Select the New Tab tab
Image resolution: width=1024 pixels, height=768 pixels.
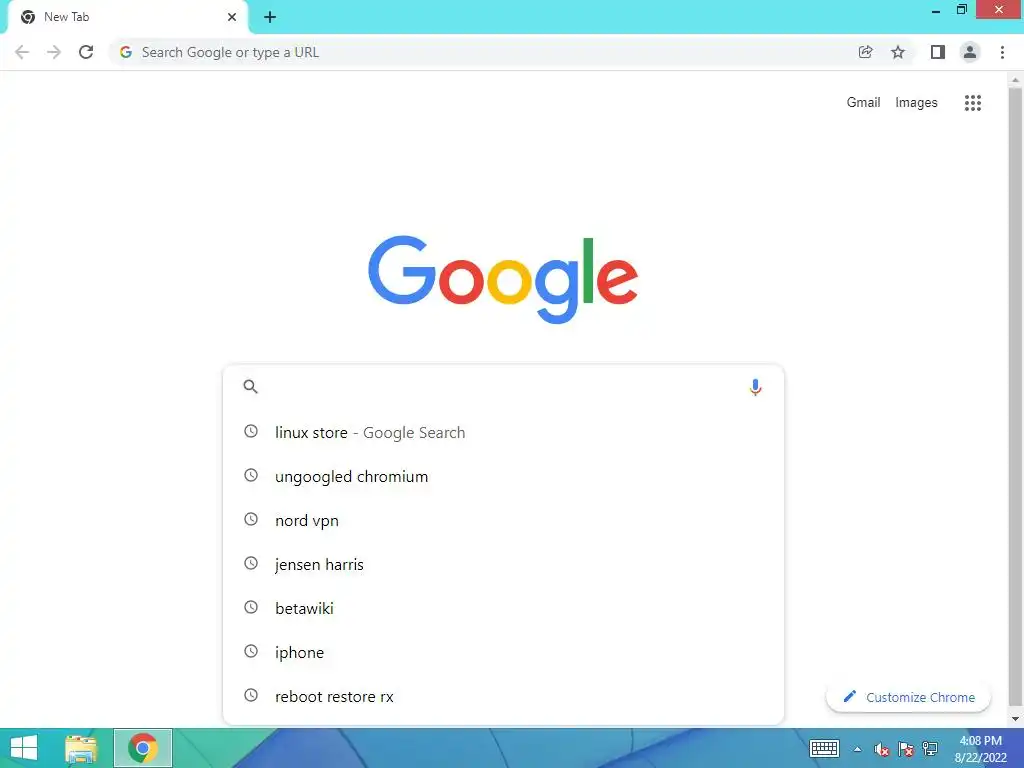click(x=127, y=17)
